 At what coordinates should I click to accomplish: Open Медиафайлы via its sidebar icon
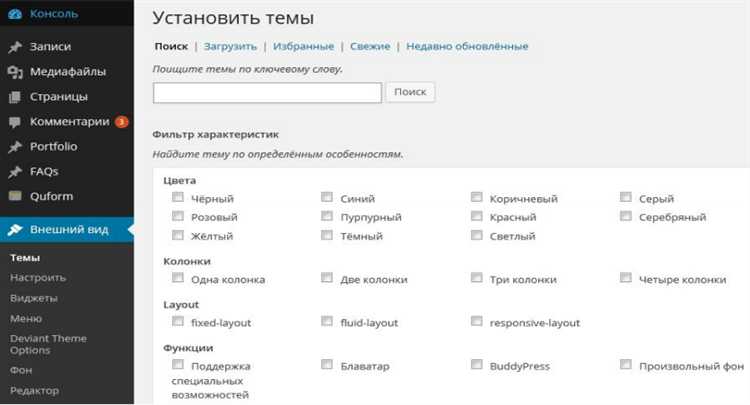tap(14, 72)
